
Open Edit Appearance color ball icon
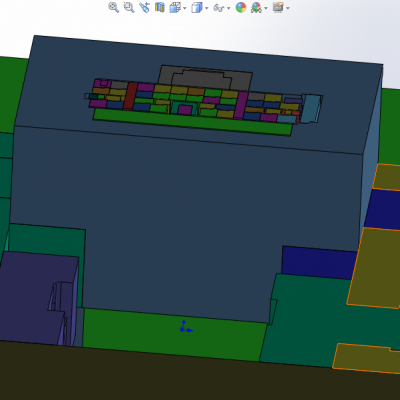tap(241, 7)
